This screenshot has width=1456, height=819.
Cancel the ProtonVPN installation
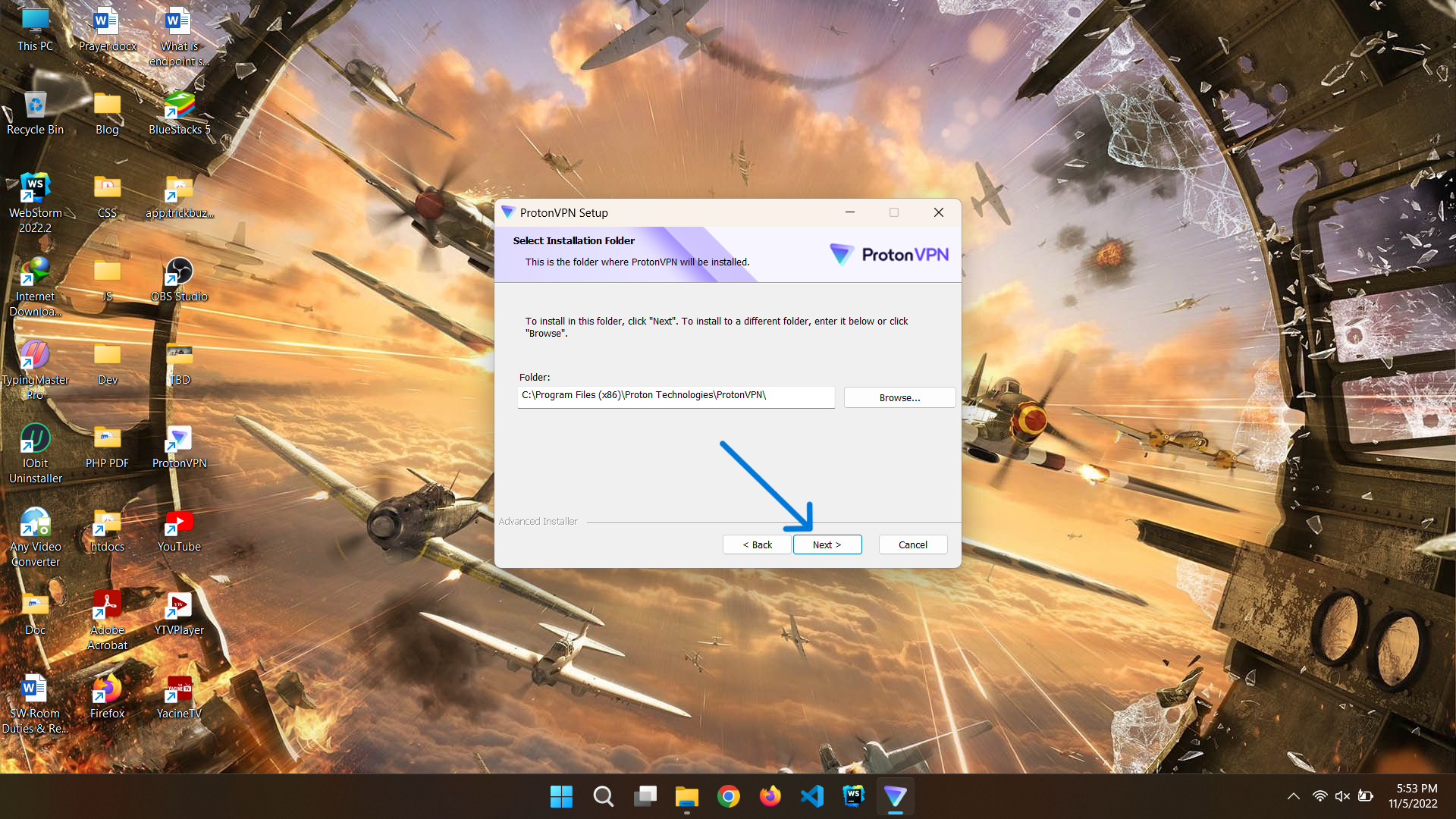912,544
